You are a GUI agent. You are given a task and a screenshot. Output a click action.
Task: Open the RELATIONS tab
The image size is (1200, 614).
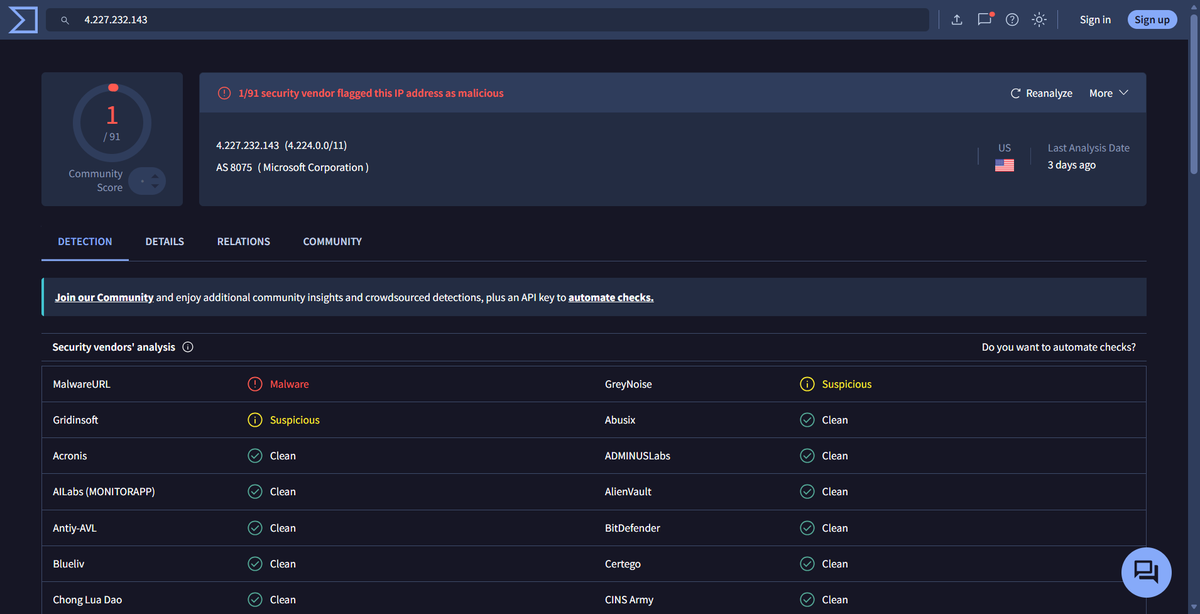tap(244, 242)
